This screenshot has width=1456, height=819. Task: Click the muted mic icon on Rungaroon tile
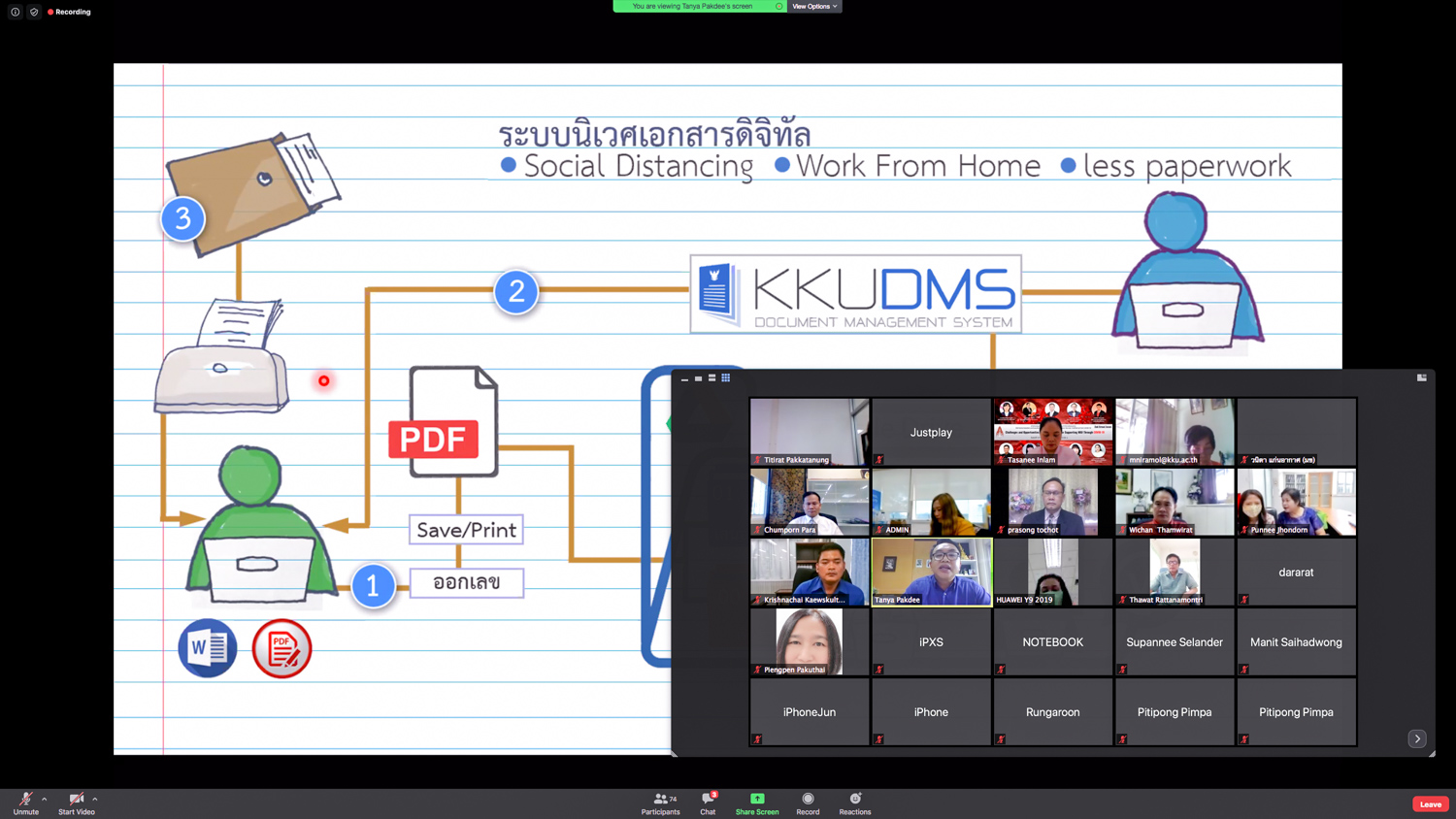[1001, 739]
